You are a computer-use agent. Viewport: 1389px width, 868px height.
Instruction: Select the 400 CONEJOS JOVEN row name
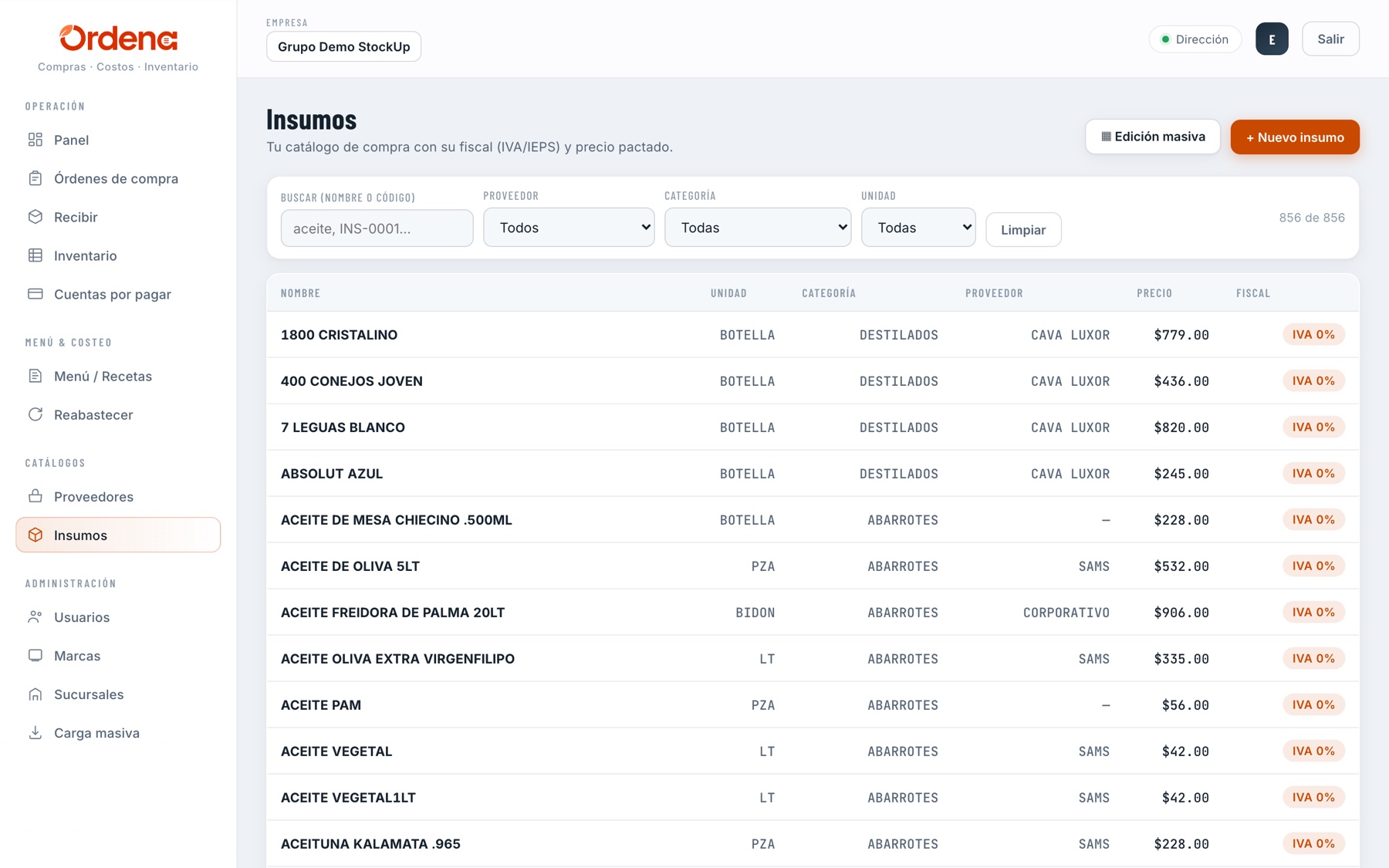pos(352,381)
